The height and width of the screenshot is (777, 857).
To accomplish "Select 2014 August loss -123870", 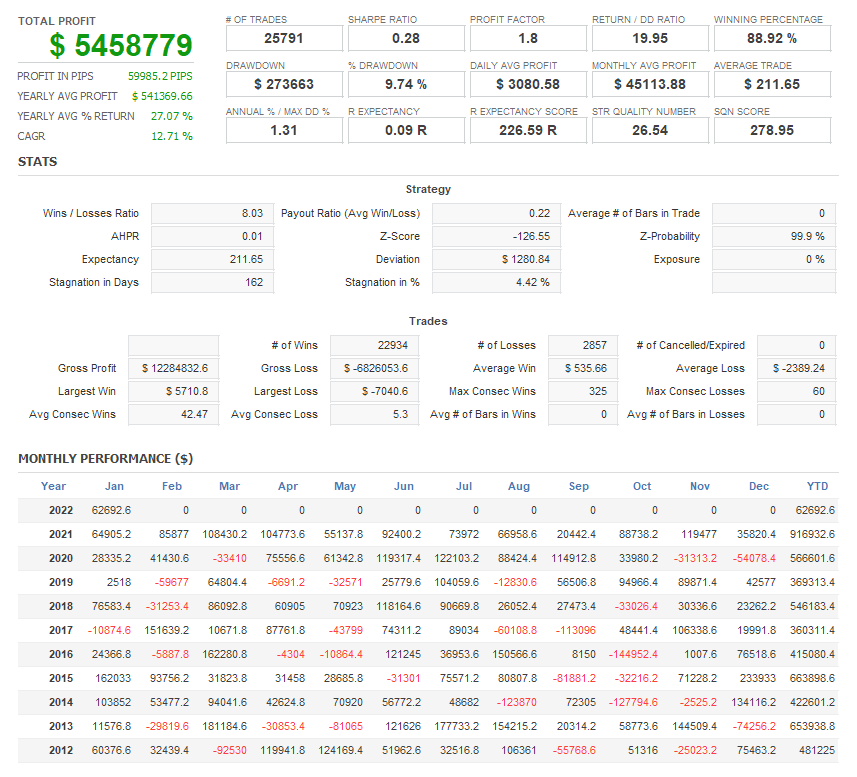I will 516,703.
